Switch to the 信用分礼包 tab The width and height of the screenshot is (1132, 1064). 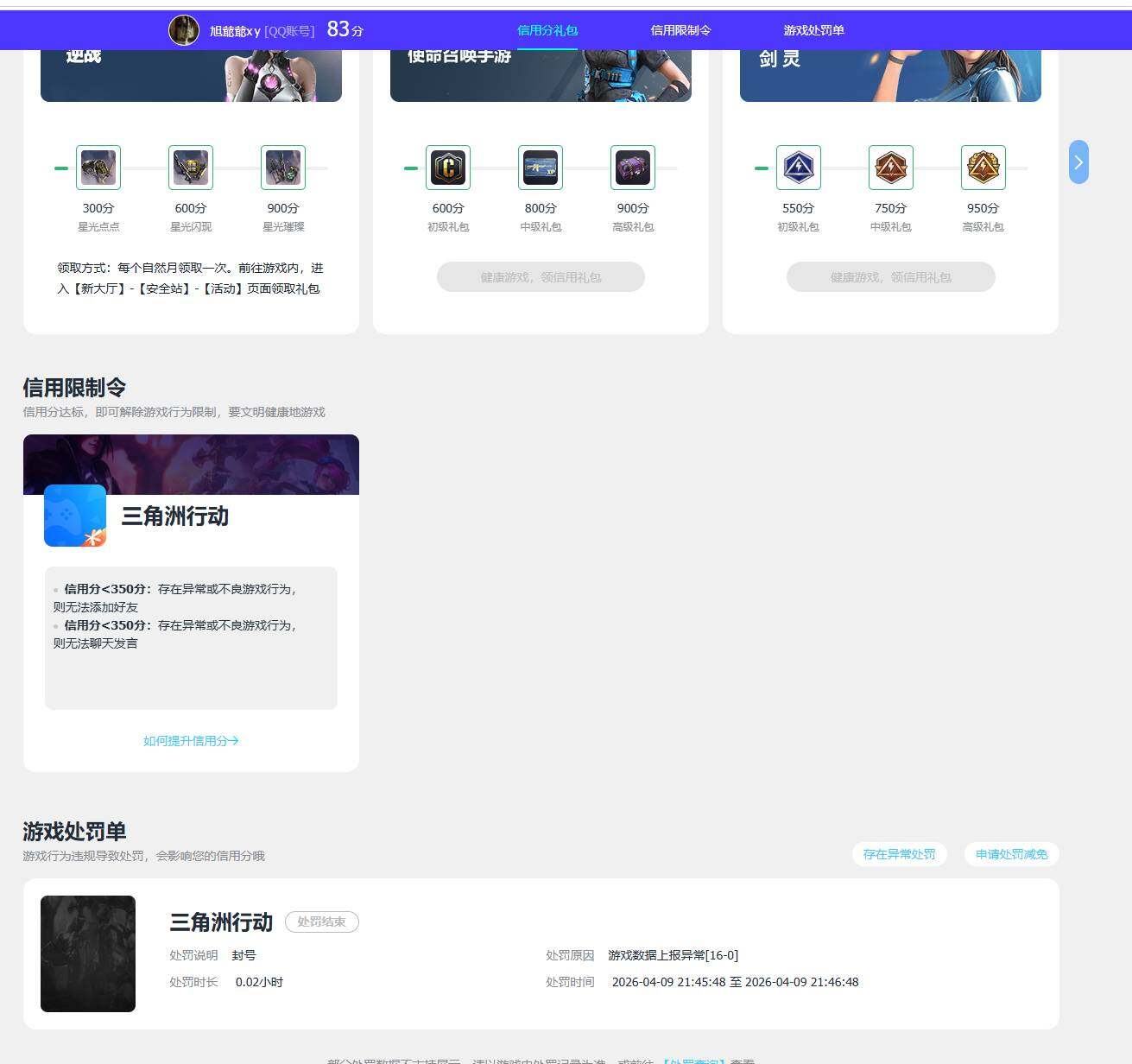click(x=547, y=30)
